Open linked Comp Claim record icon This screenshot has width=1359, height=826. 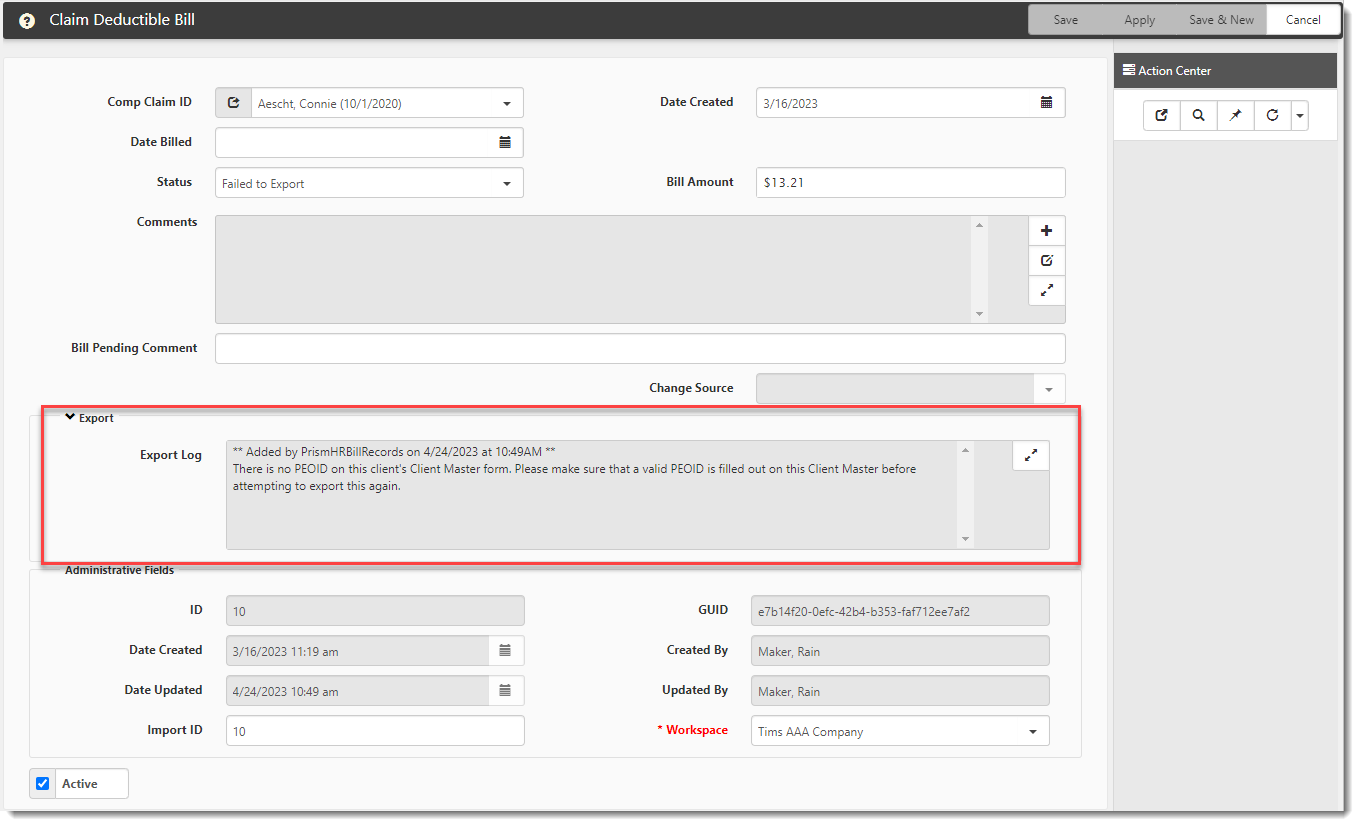[233, 103]
